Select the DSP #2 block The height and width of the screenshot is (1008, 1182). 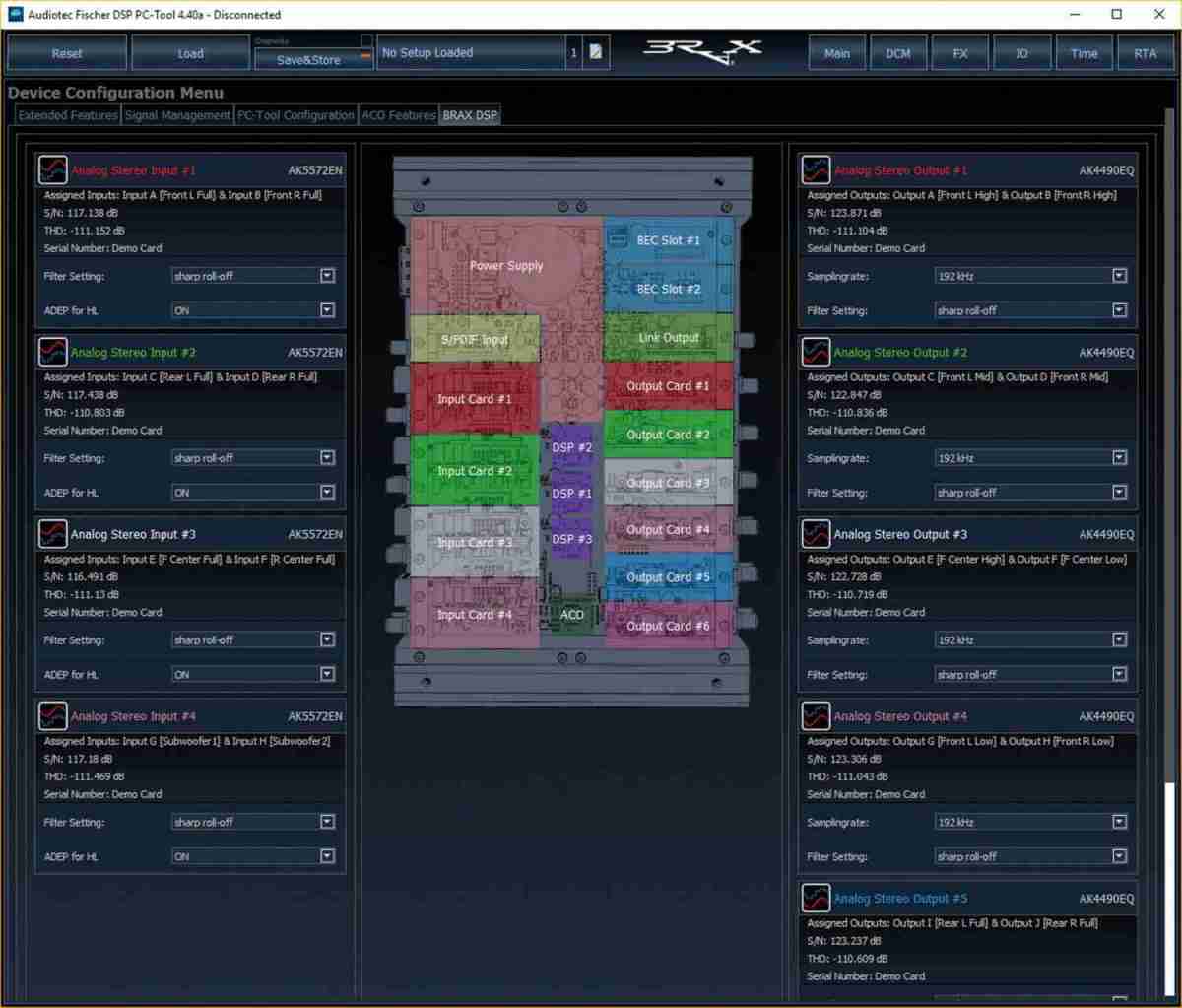tap(571, 447)
